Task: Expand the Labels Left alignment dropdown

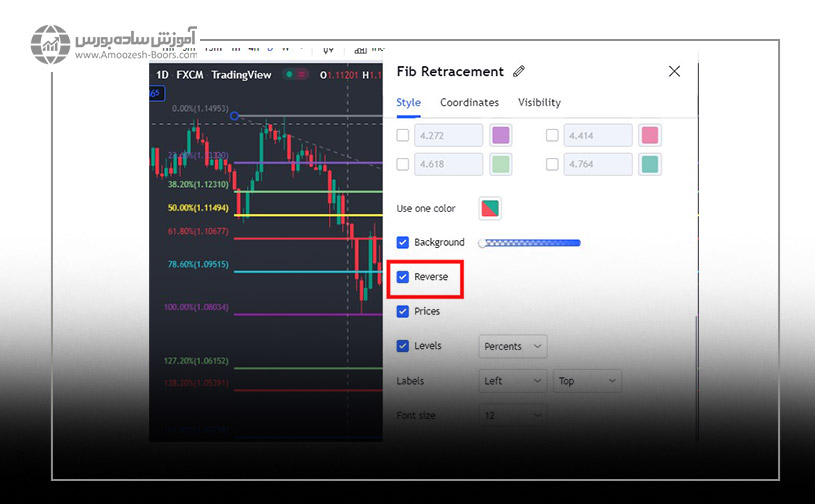Action: coord(513,381)
